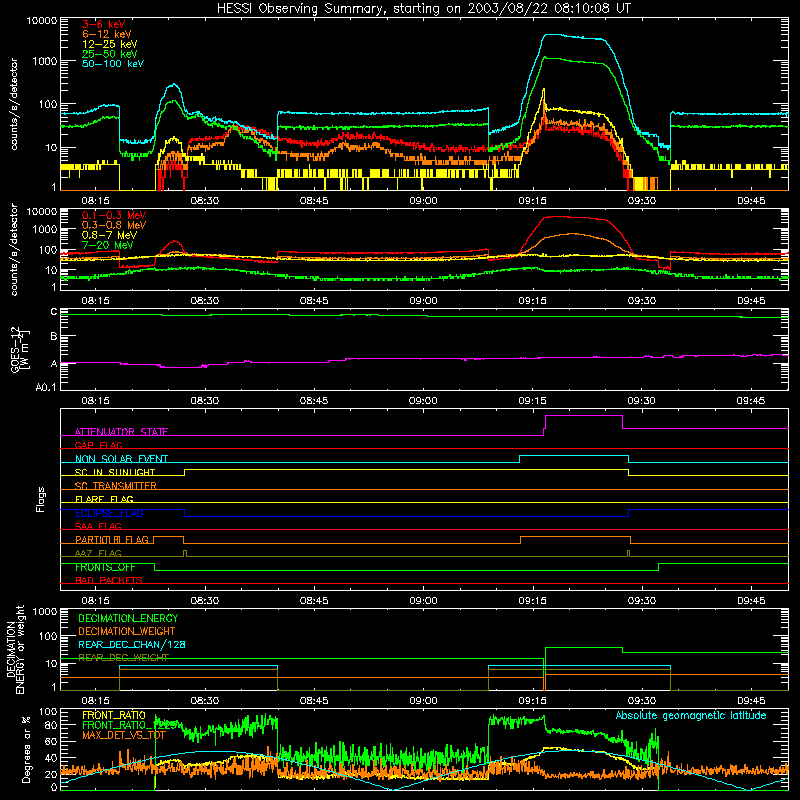The image size is (800, 800).
Task: Click the FRONTS_OFF flag label
Action: coord(105,567)
